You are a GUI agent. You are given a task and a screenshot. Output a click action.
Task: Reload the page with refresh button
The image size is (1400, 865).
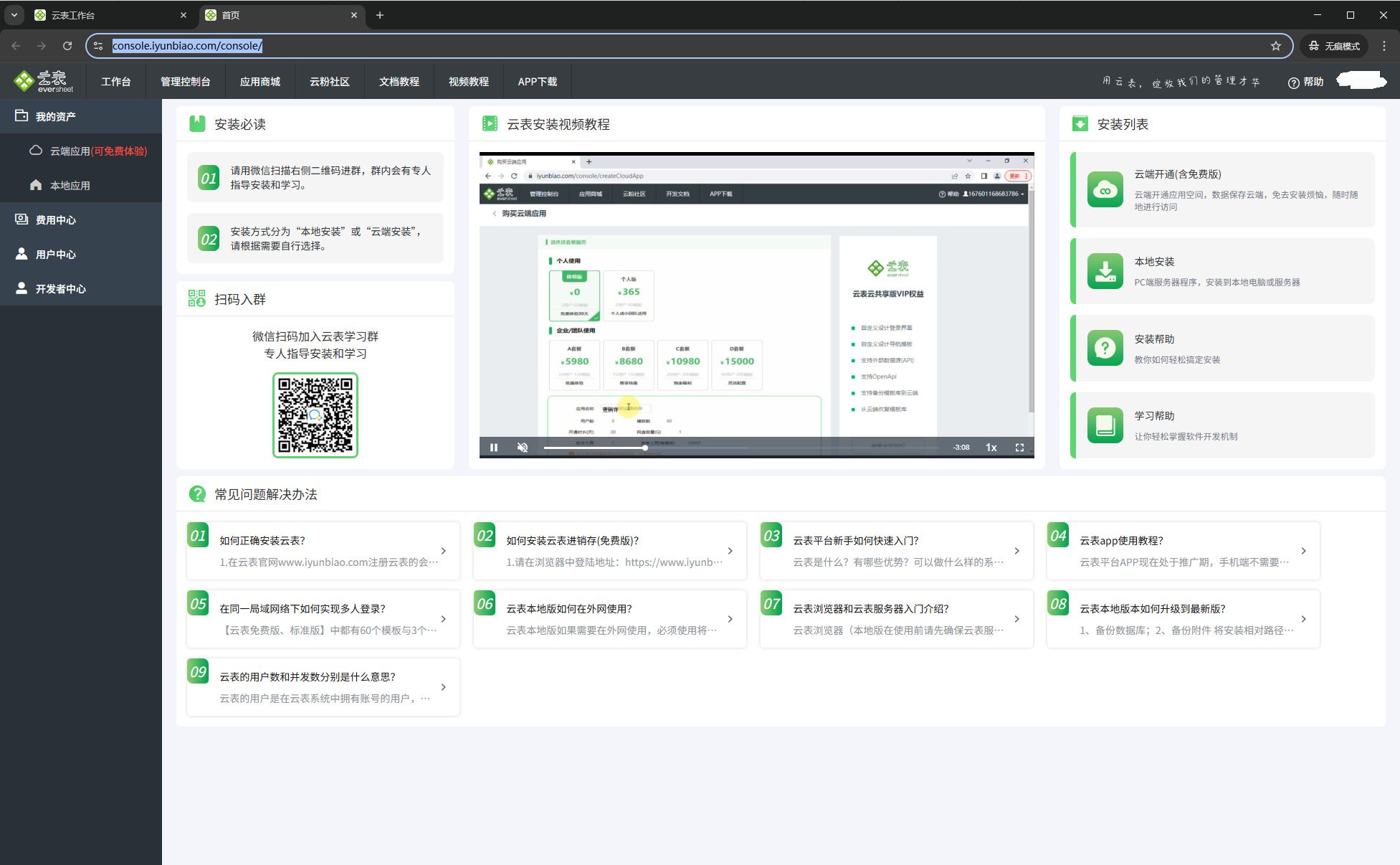67,46
